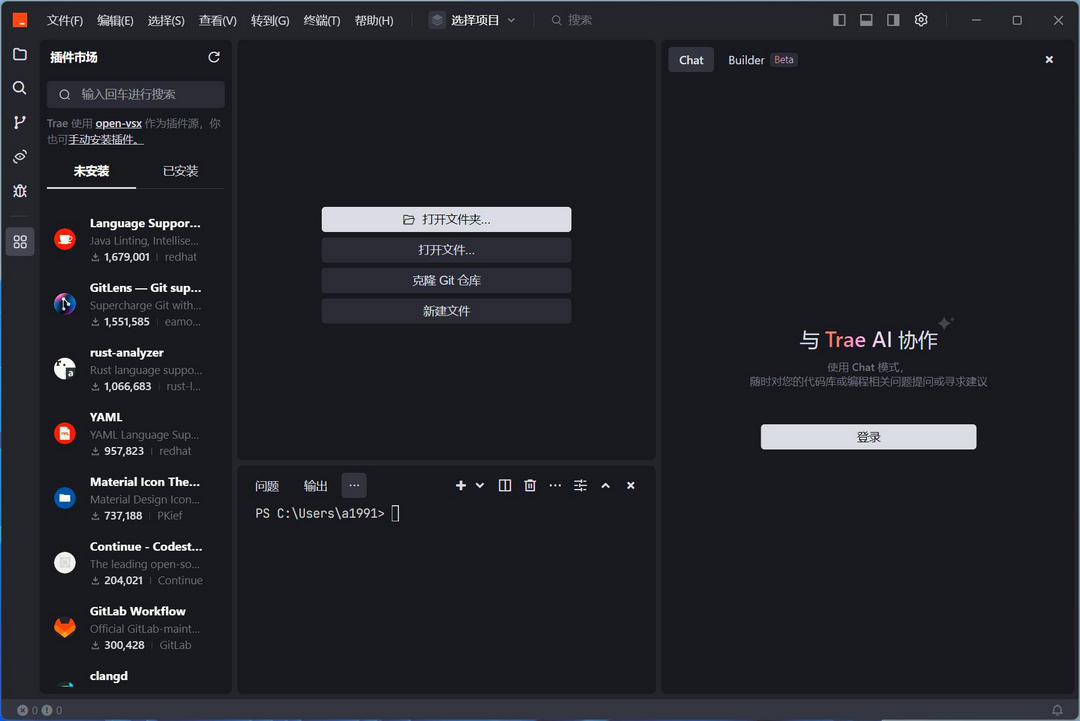The height and width of the screenshot is (721, 1080).
Task: Refresh the 插件市场 list
Action: [x=213, y=57]
